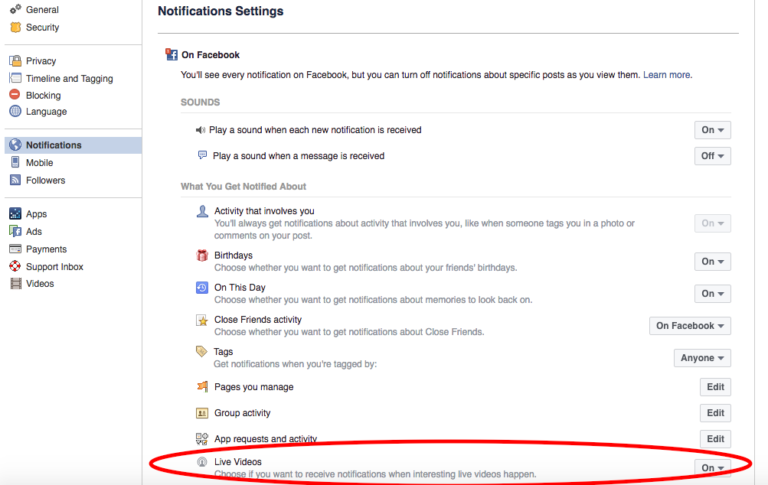
Task: Click the Mobile phone icon
Action: [x=16, y=162]
